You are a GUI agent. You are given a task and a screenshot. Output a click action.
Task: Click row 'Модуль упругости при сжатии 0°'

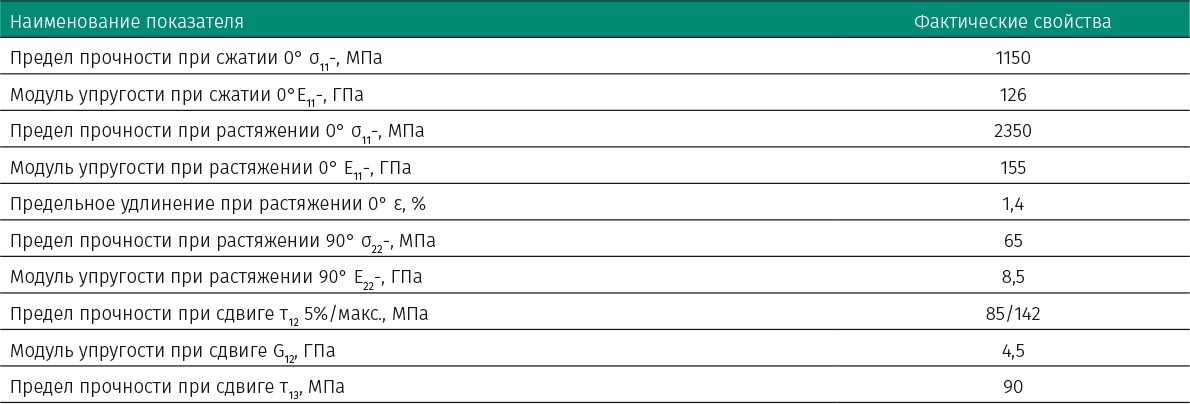click(595, 94)
